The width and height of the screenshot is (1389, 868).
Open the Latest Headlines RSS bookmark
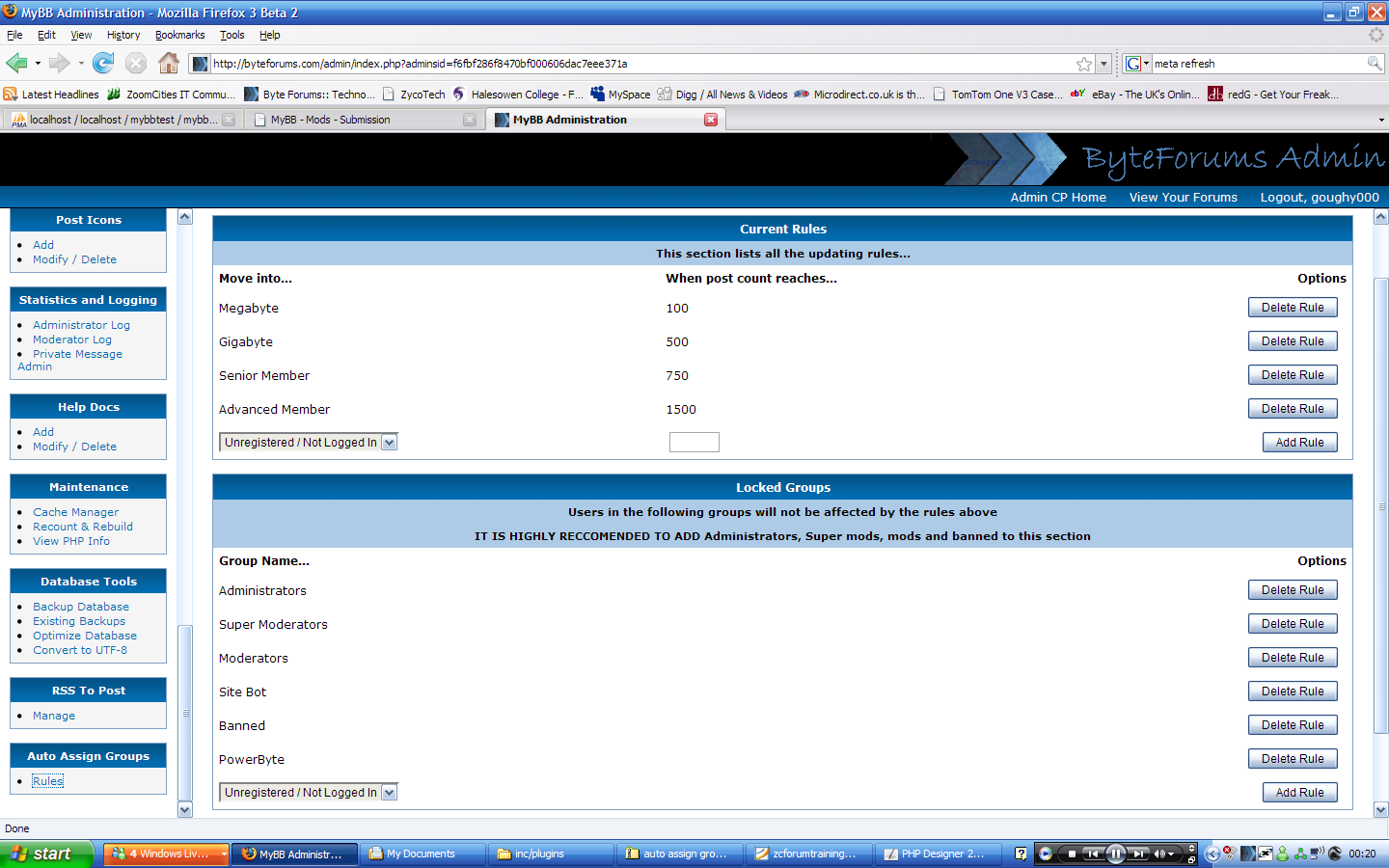coord(51,95)
